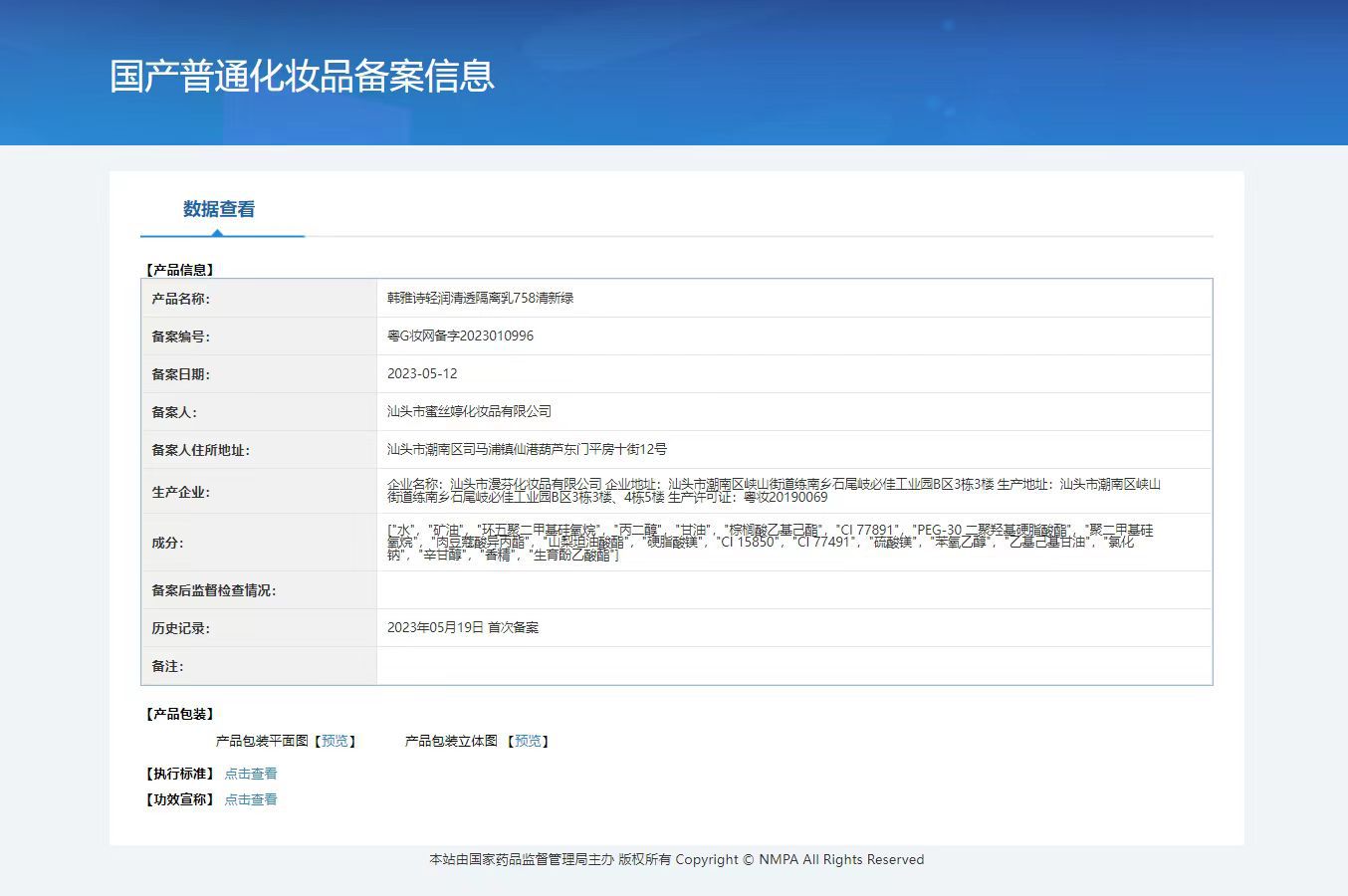Screen dimensions: 1348x896
Task: Click the 备案人住所地址 label
Action: pyautogui.click(x=200, y=450)
